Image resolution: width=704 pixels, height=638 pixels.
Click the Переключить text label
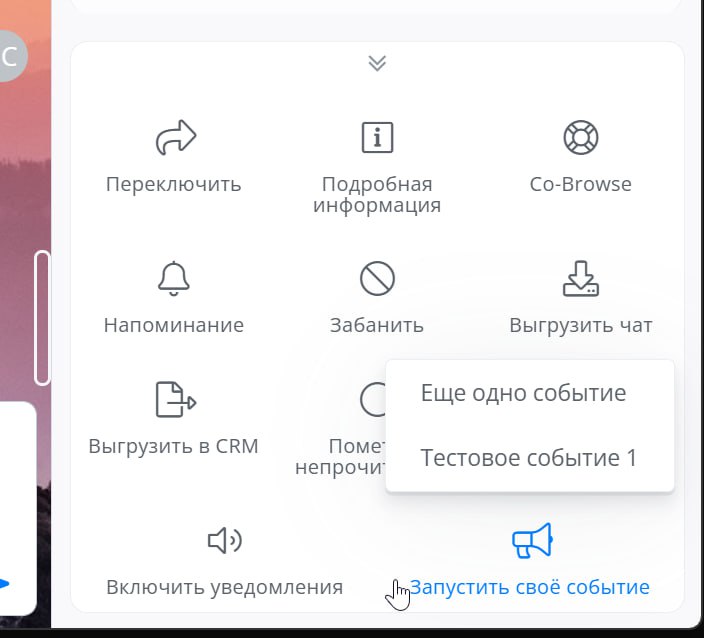click(174, 185)
